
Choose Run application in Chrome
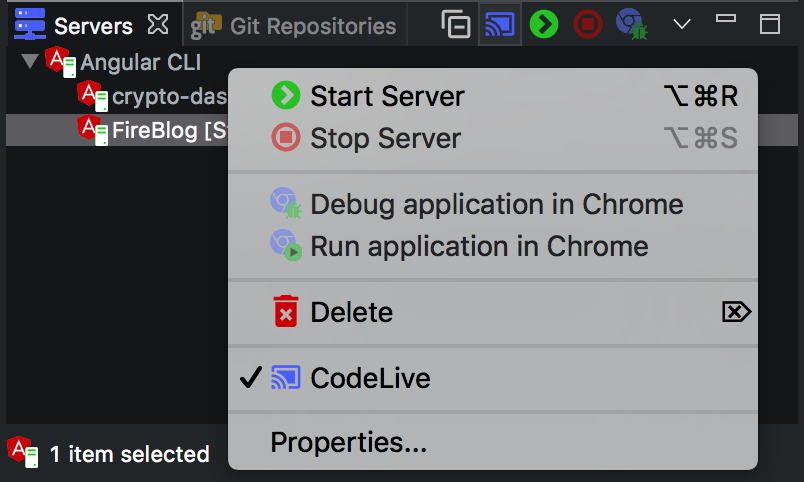tap(493, 246)
